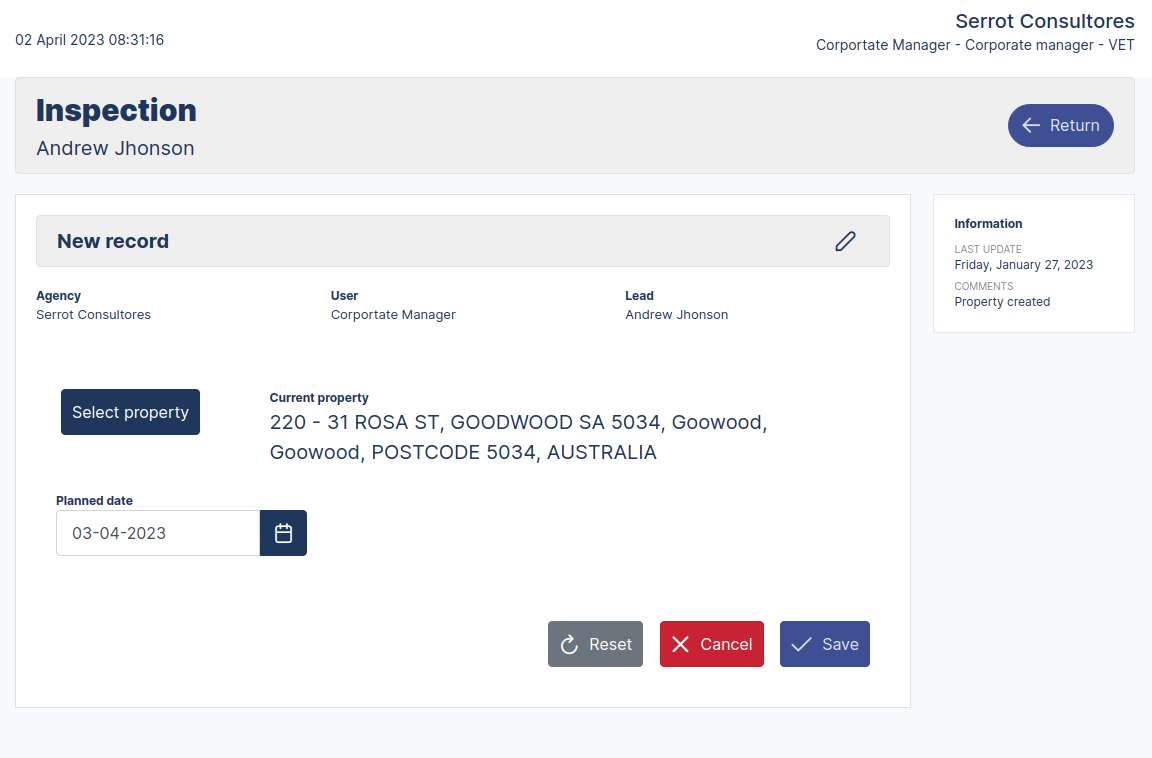Click the User value Corportate Manager
This screenshot has height=758, width=1152.
pos(393,315)
